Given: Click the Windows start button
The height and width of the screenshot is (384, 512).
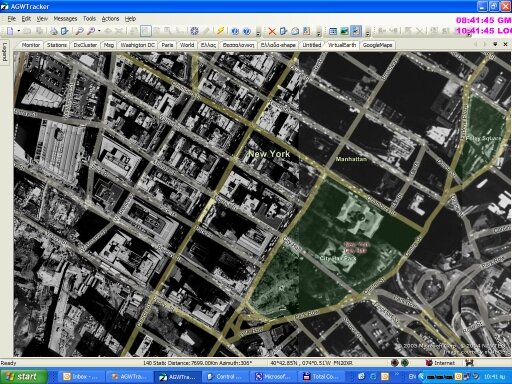Looking at the screenshot, I should (x=23, y=377).
